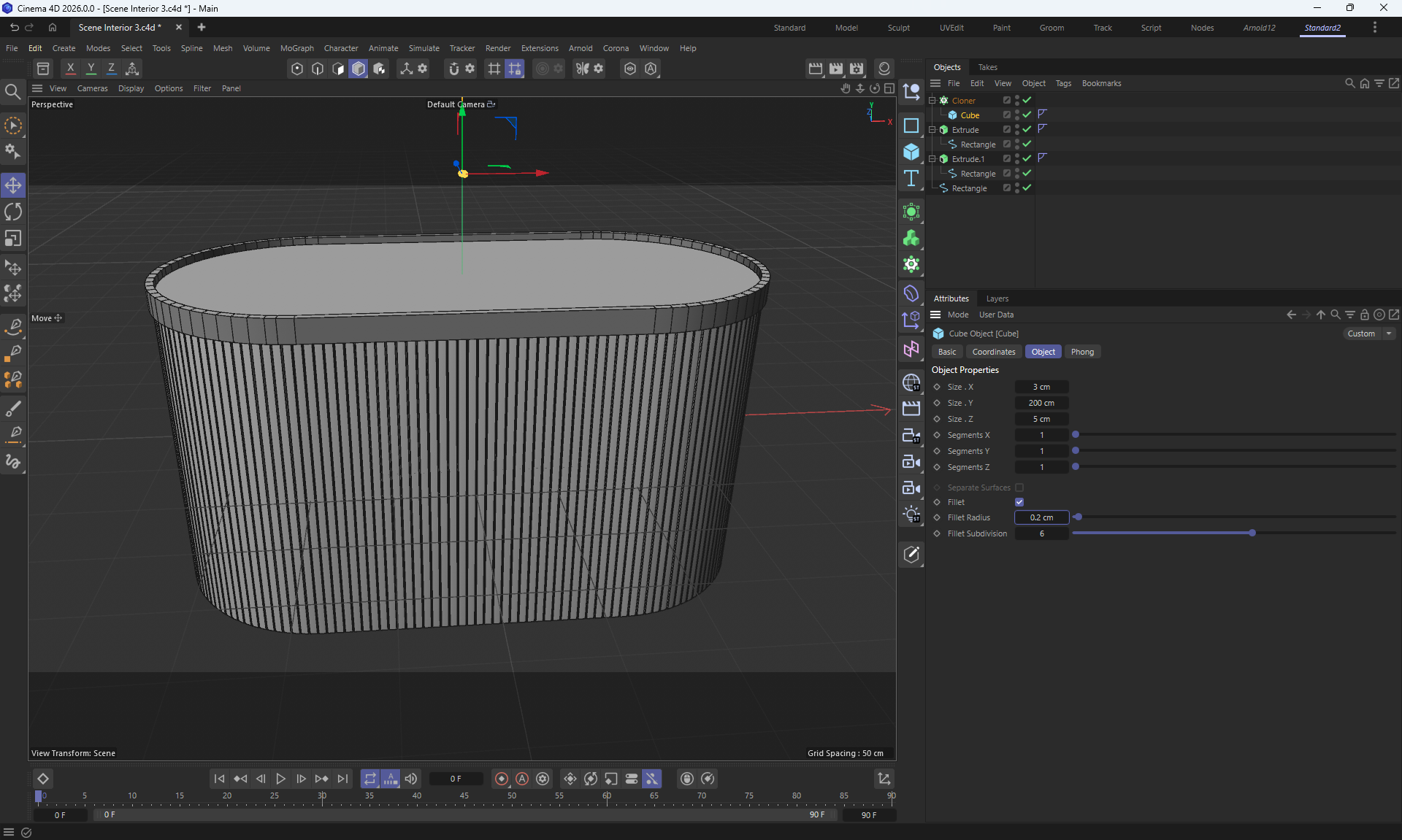Image resolution: width=1402 pixels, height=840 pixels.
Task: Collapse the Cloner object tree
Action: [x=932, y=100]
